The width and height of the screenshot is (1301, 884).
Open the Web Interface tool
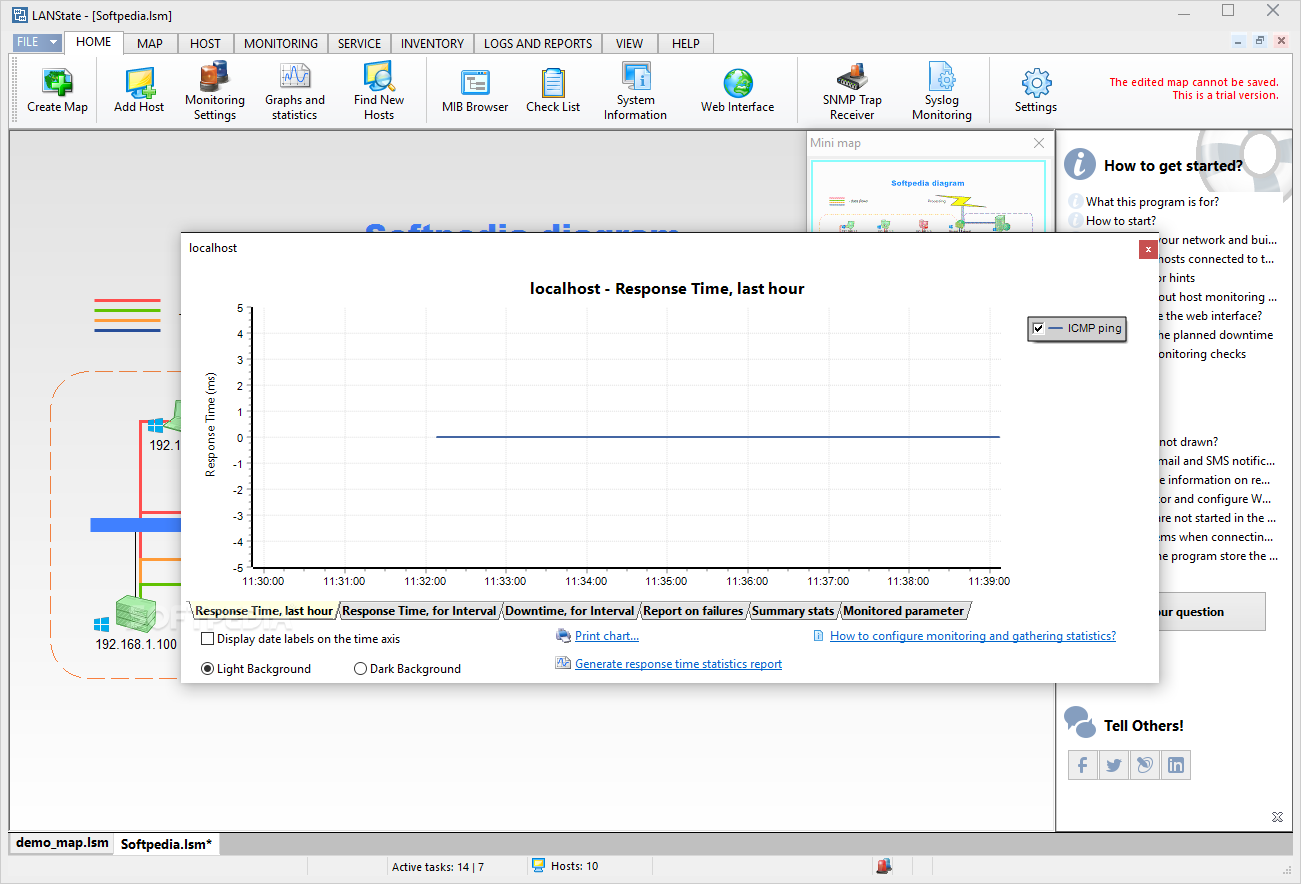click(x=737, y=90)
